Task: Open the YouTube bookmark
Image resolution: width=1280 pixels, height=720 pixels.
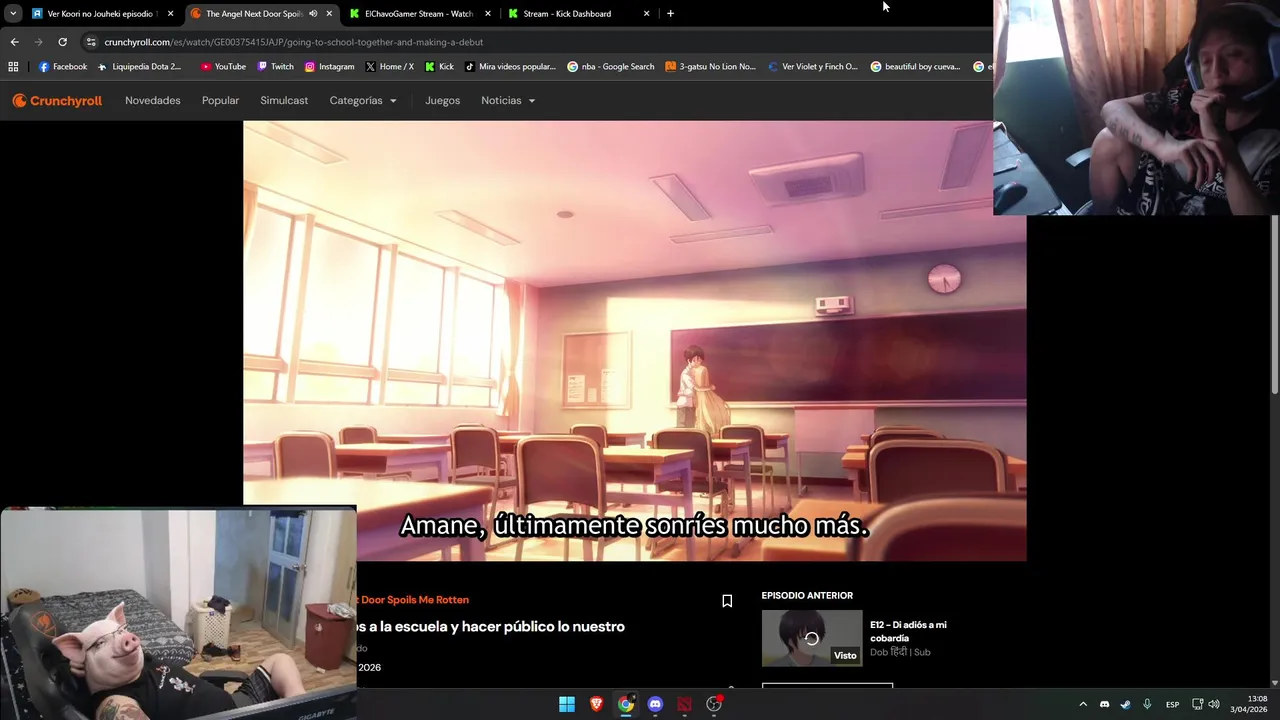Action: click(x=223, y=67)
